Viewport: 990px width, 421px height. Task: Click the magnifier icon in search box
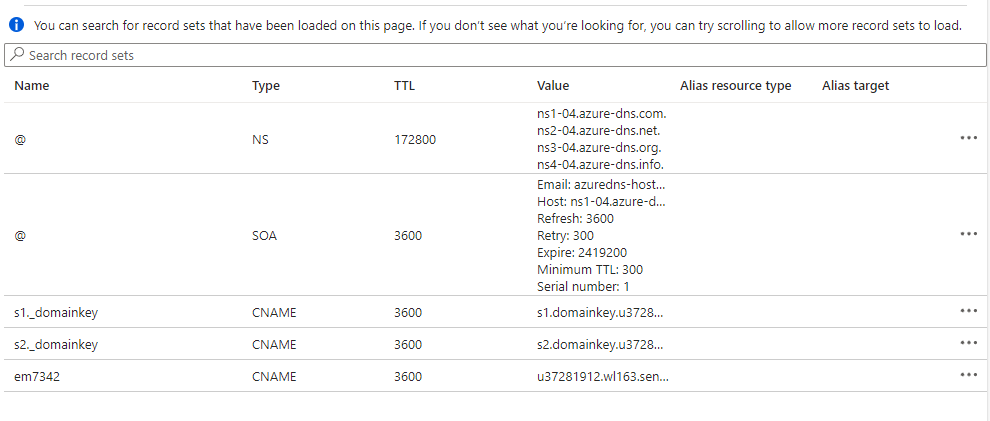click(17, 56)
